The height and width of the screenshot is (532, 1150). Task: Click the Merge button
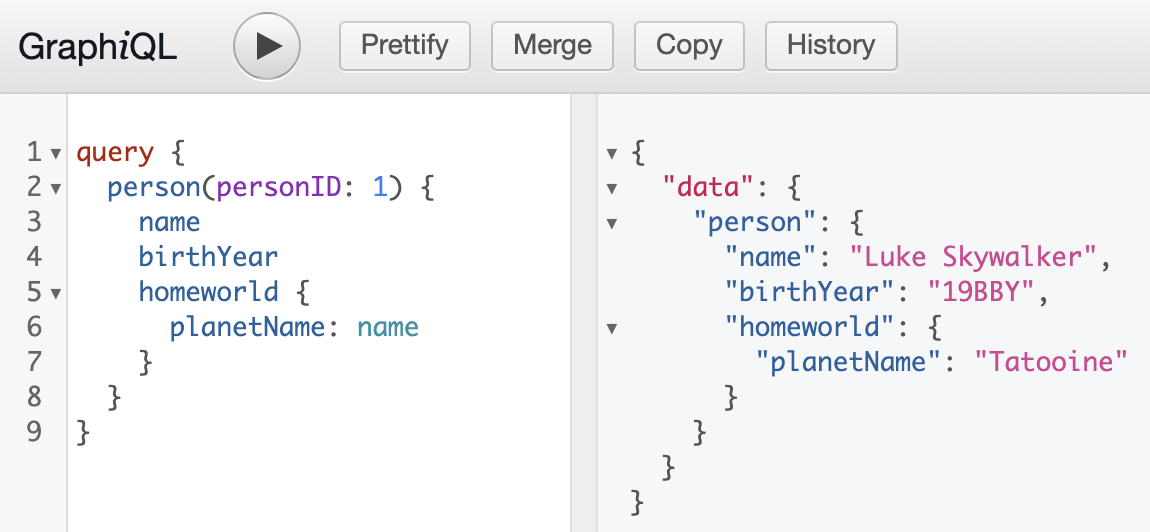552,46
